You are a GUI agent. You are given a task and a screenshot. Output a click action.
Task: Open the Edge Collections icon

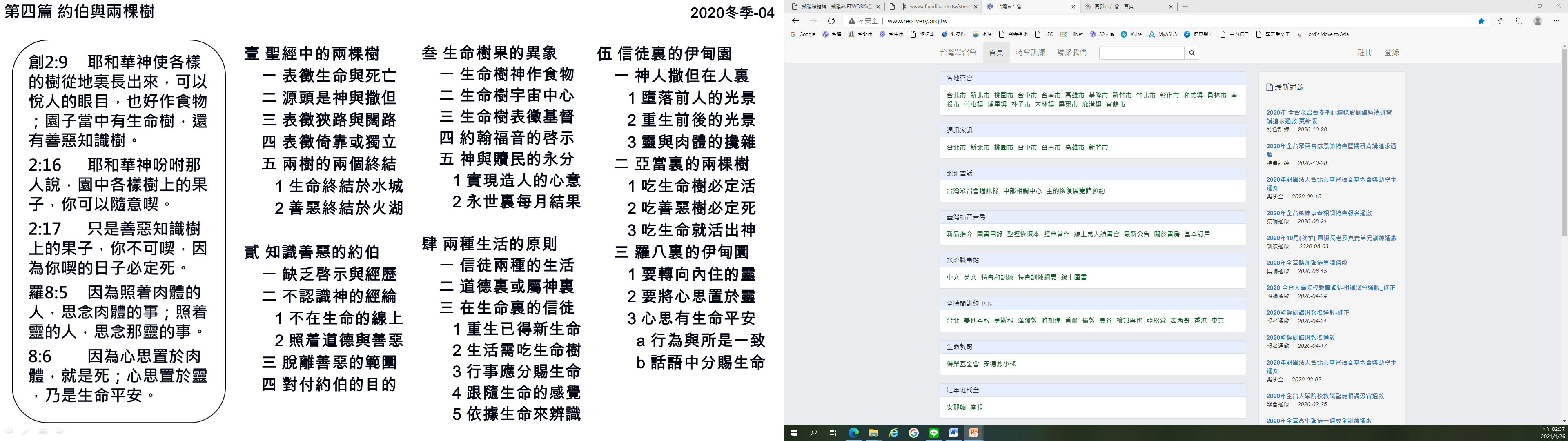click(1519, 21)
